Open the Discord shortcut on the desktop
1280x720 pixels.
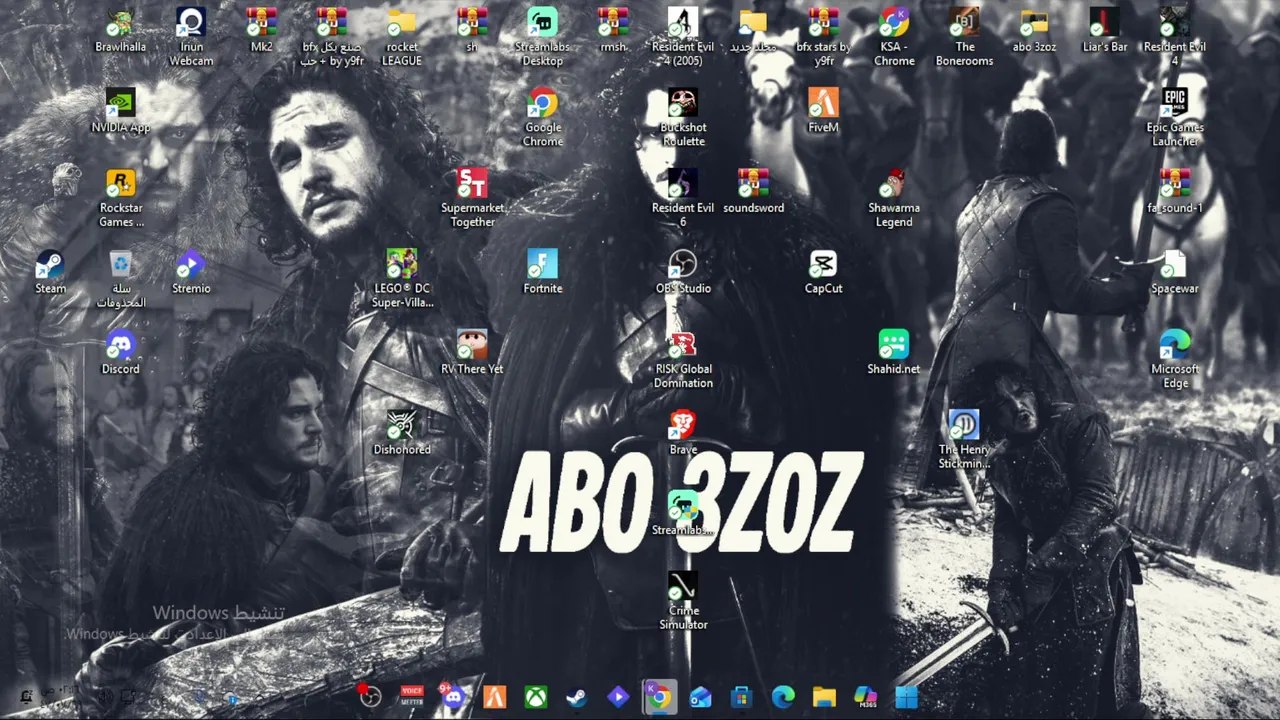120,352
